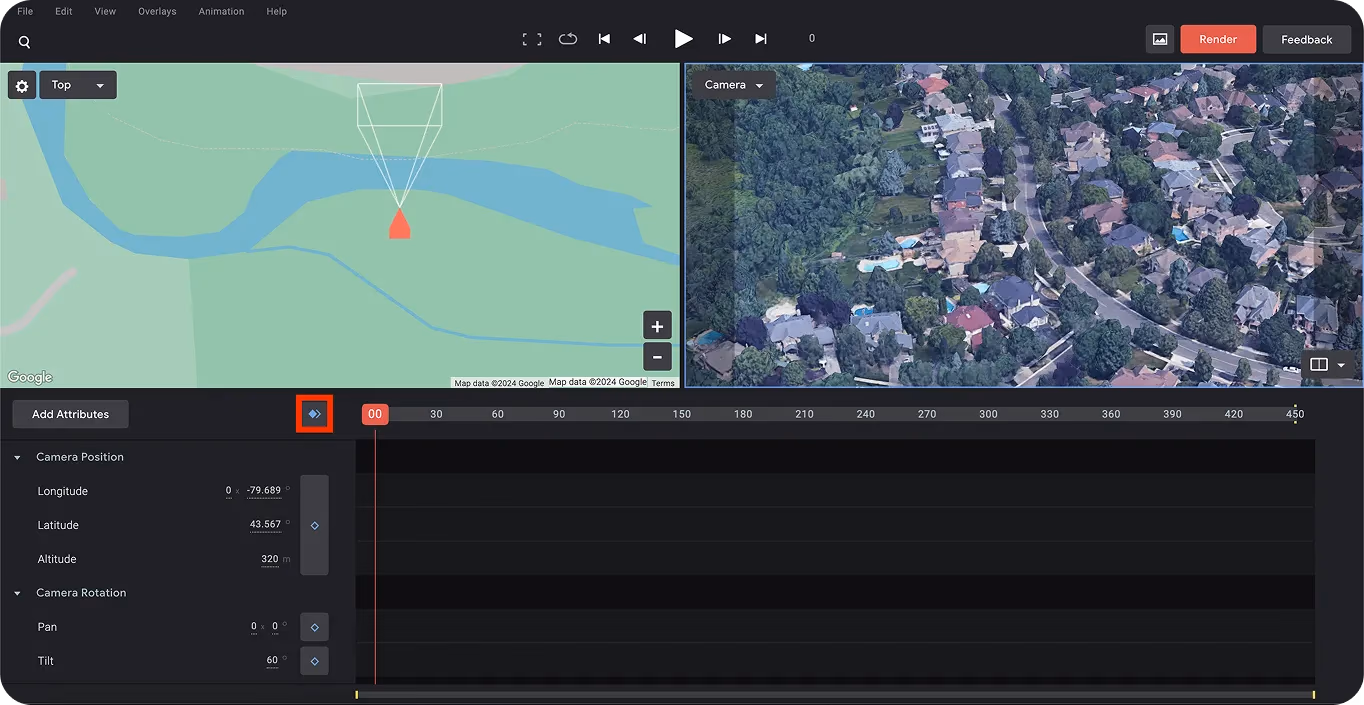
Task: Open the Camera view dropdown
Action: (x=733, y=85)
